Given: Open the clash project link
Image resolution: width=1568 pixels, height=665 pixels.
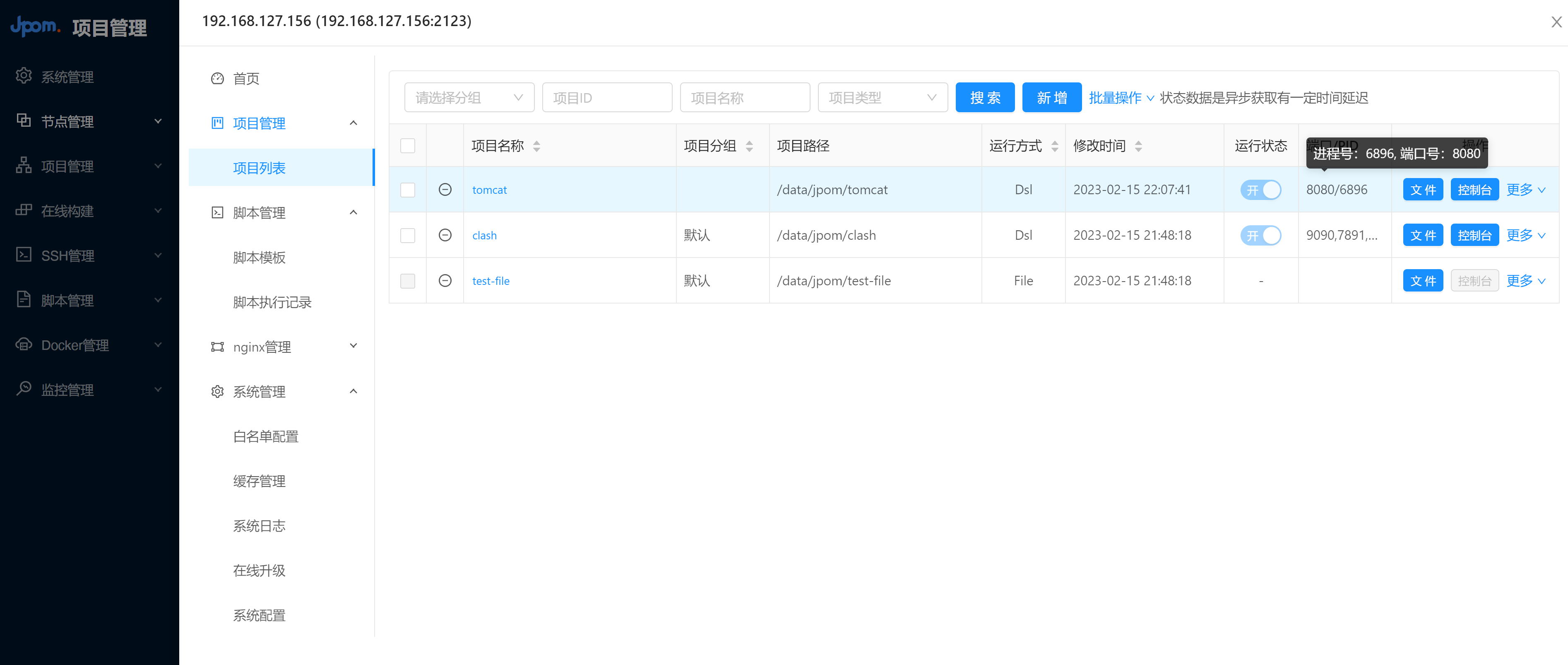Looking at the screenshot, I should pyautogui.click(x=485, y=235).
